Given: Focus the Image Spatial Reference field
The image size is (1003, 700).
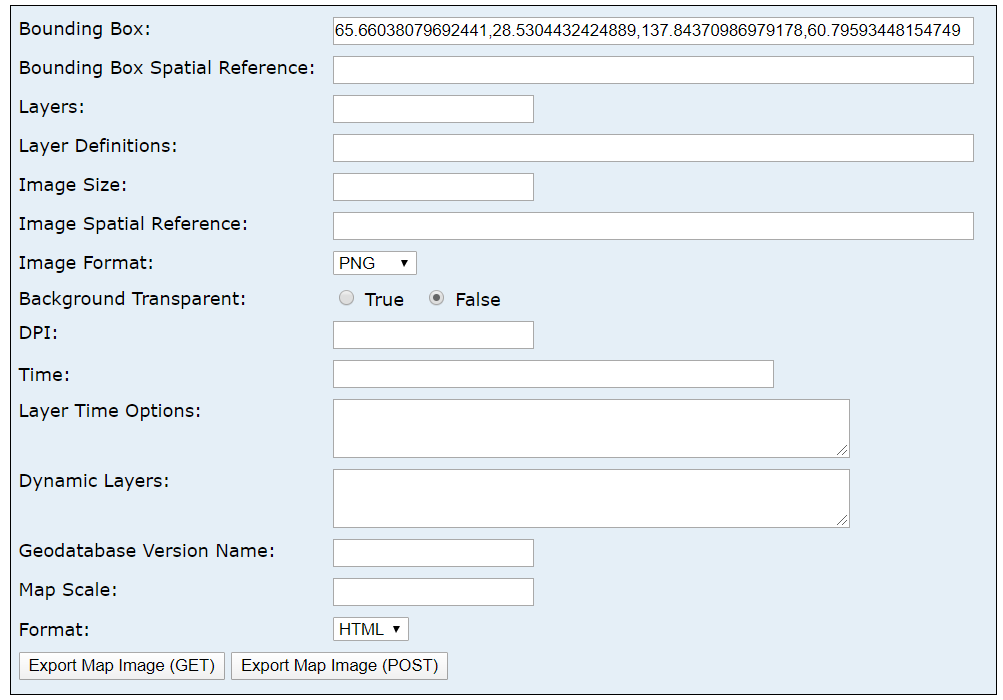Looking at the screenshot, I should pyautogui.click(x=653, y=226).
